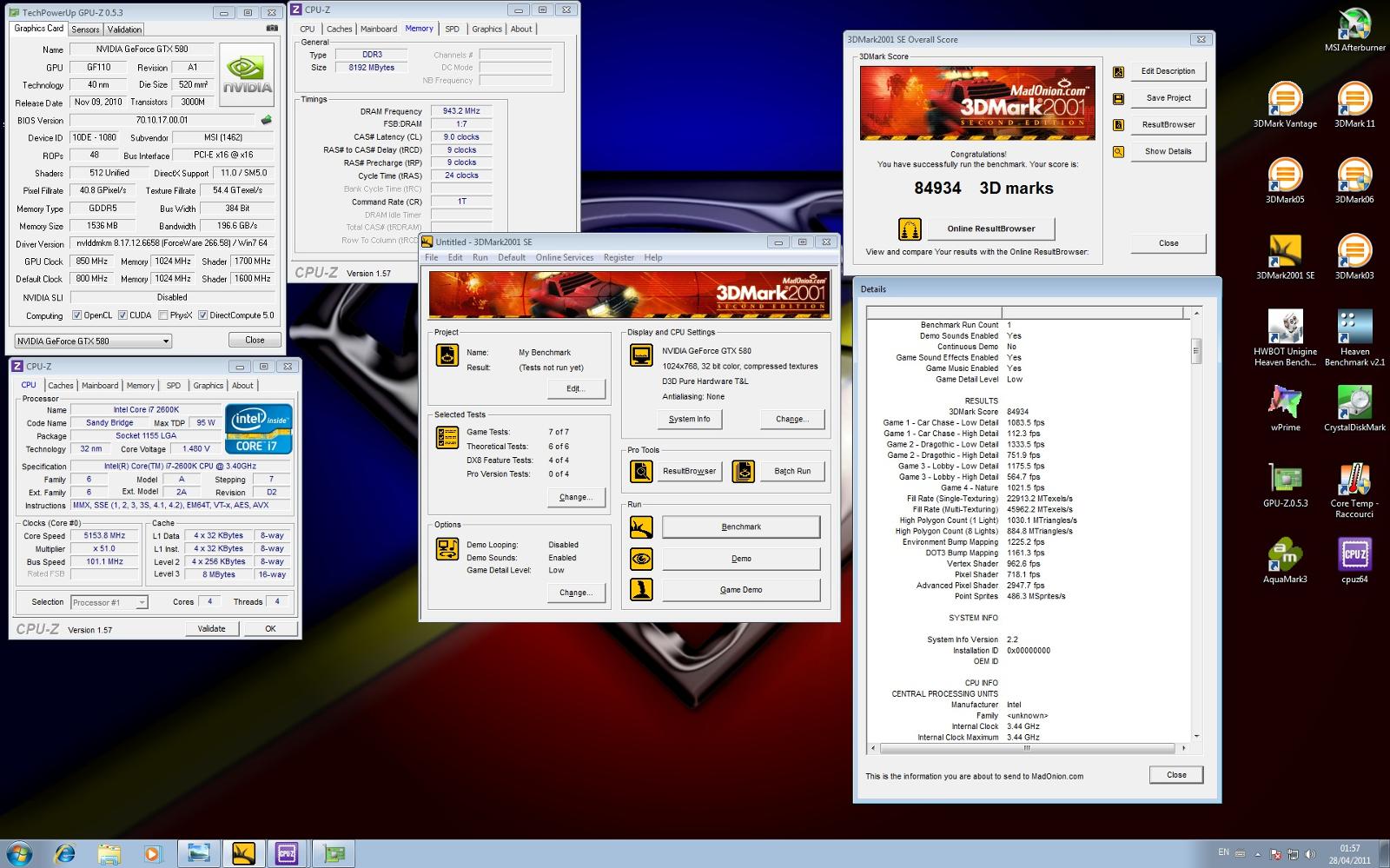1390x868 pixels.
Task: Switch to Graphics tab in the CPU-Z memory window
Action: 486,29
